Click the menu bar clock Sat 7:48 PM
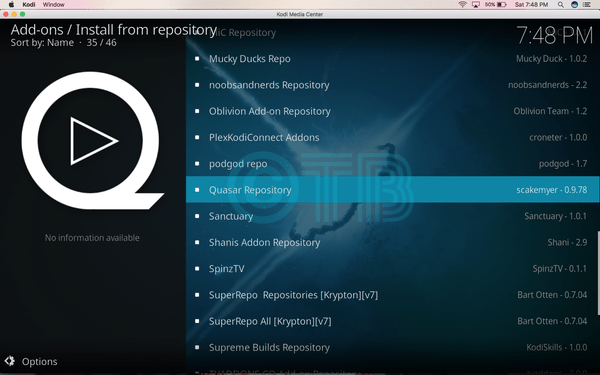 pyautogui.click(x=531, y=5)
